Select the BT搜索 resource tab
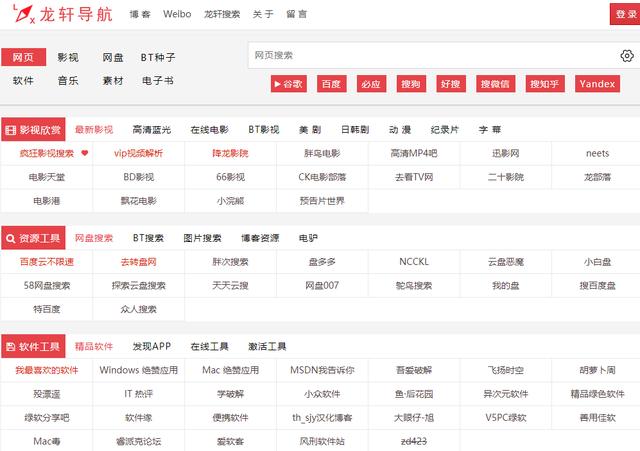640x451 pixels. point(148,238)
